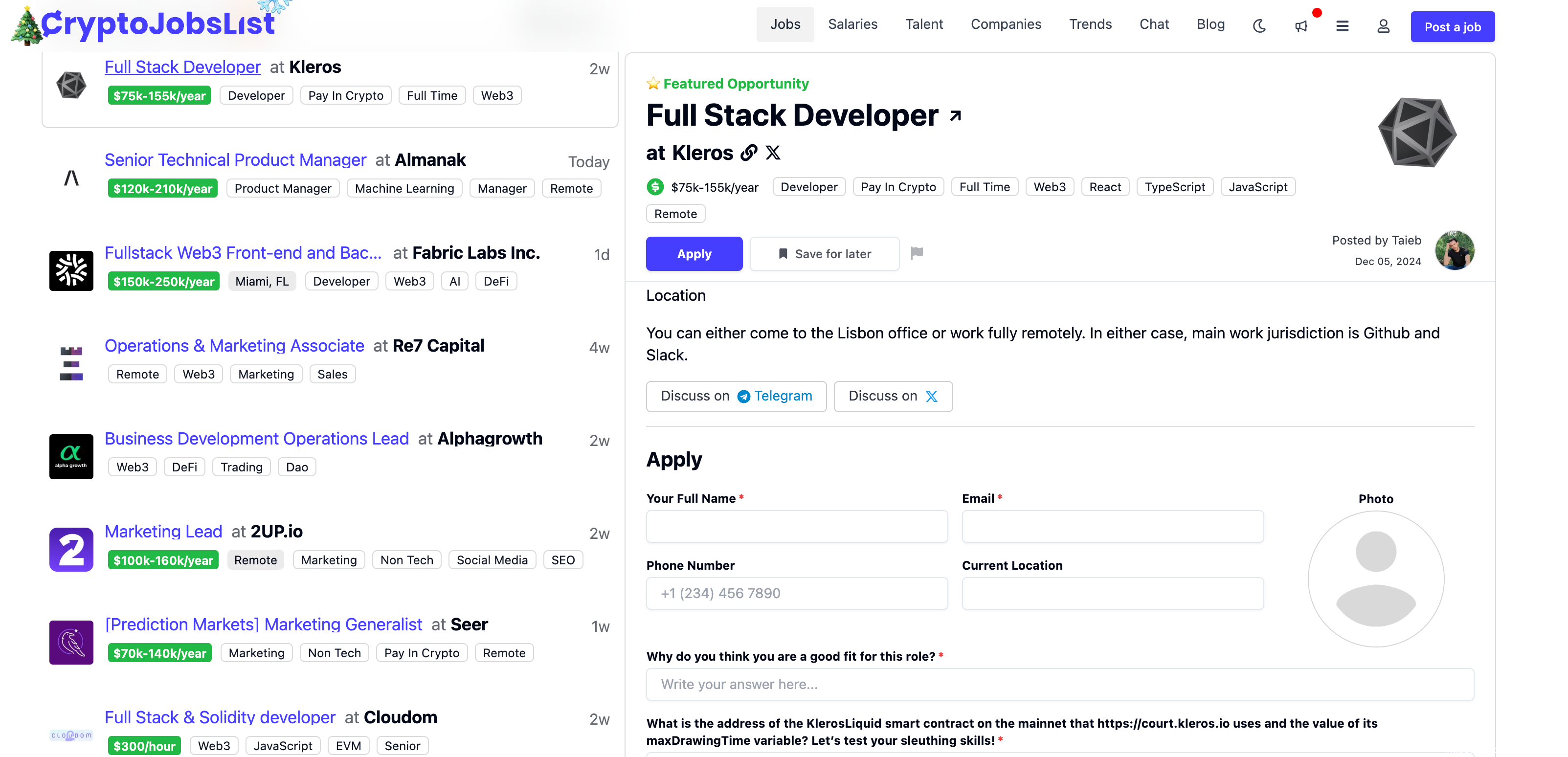Go to the Companies page
1568x757 pixels.
coord(1006,24)
